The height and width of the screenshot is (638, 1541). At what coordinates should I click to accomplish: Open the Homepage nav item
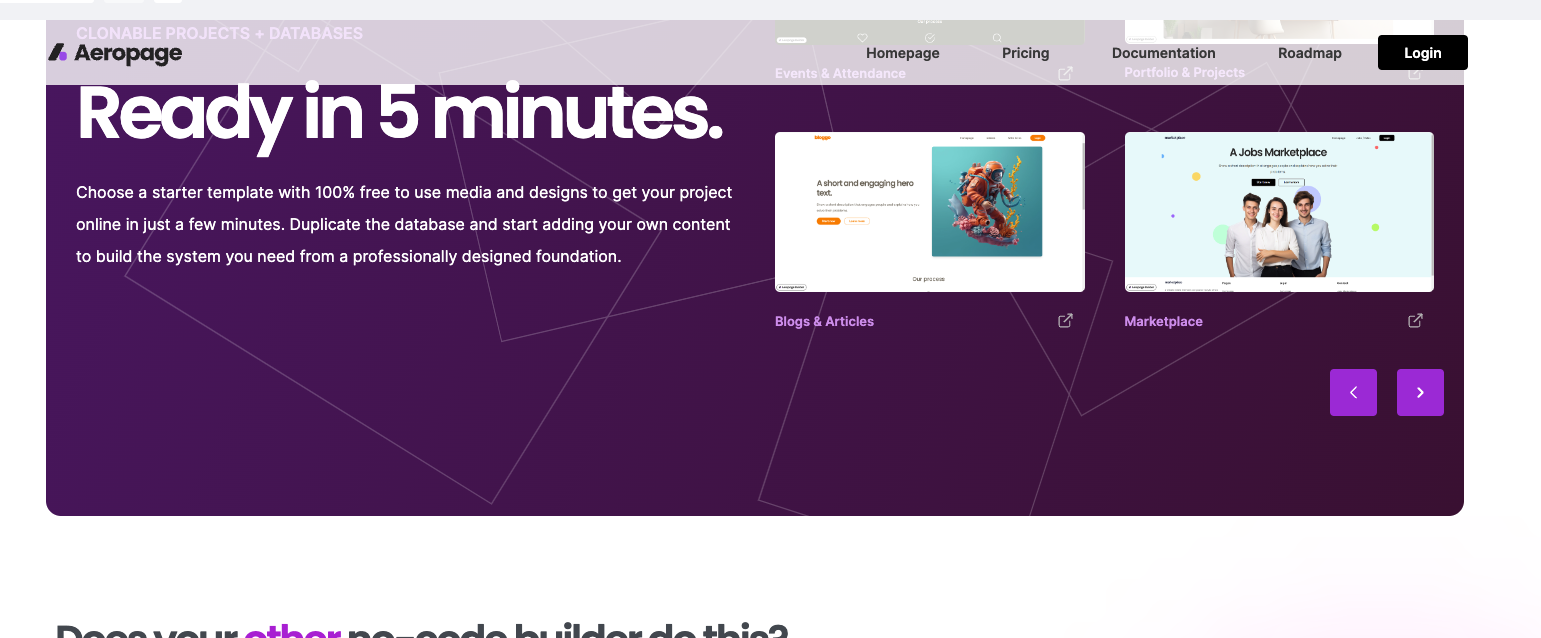(903, 53)
